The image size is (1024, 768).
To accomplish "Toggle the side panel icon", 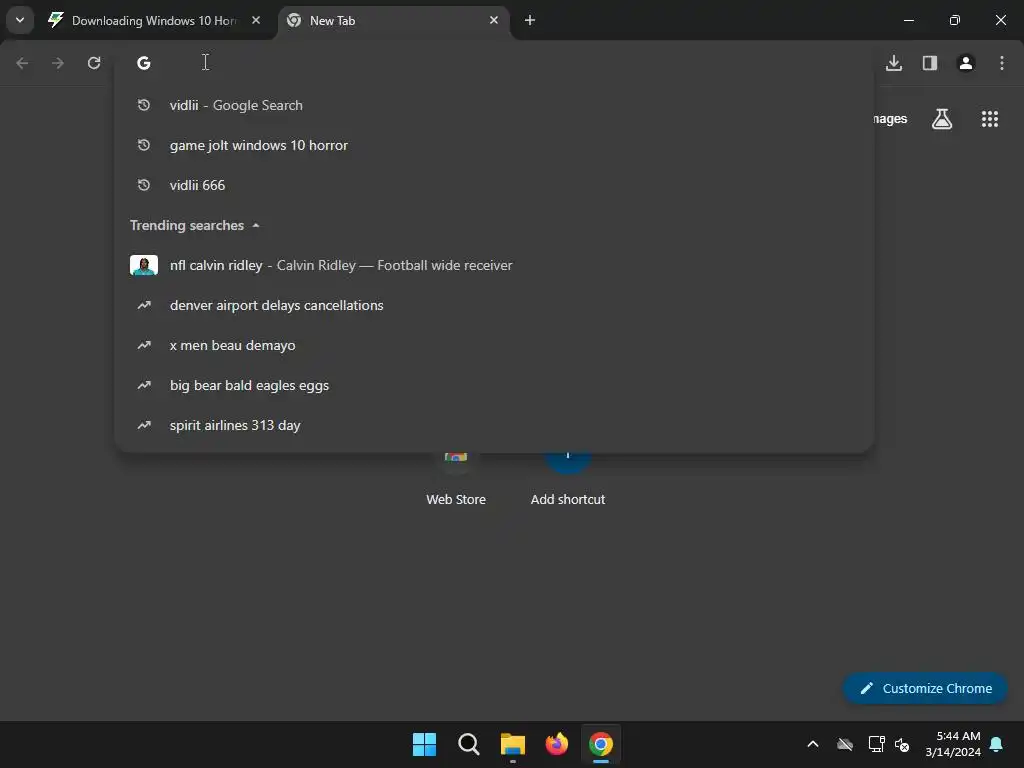I will (930, 63).
